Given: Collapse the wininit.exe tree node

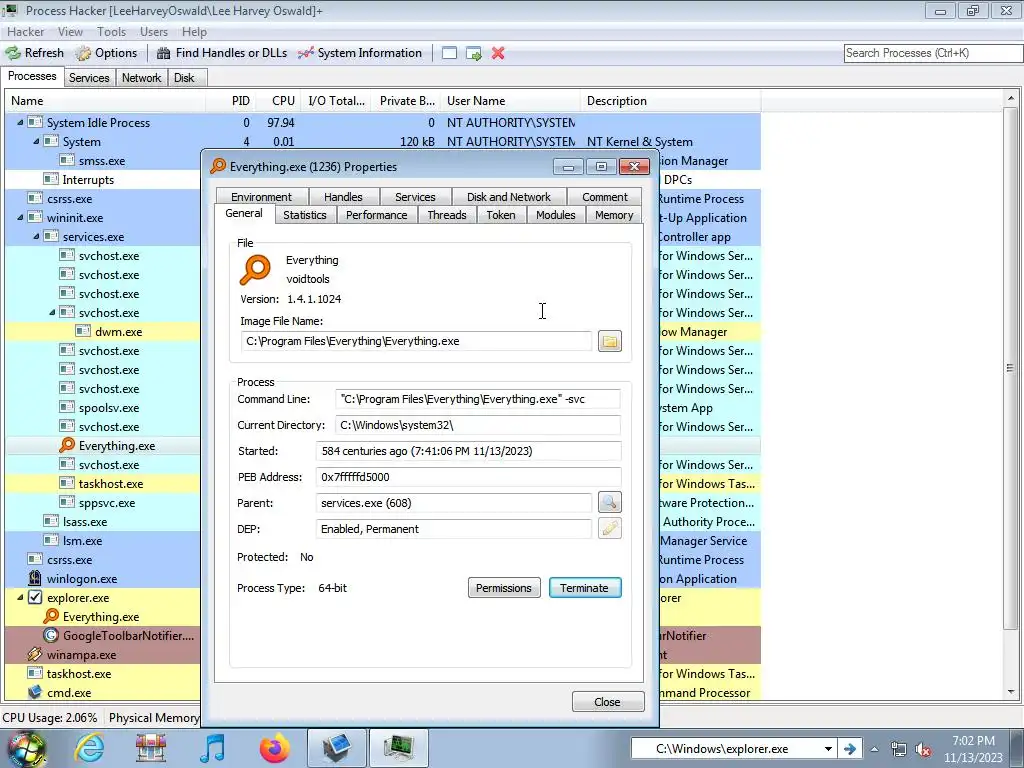Looking at the screenshot, I should [20, 217].
